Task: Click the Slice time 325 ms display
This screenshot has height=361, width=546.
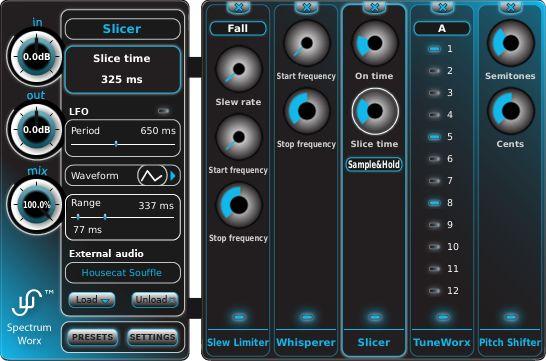Action: click(x=123, y=69)
